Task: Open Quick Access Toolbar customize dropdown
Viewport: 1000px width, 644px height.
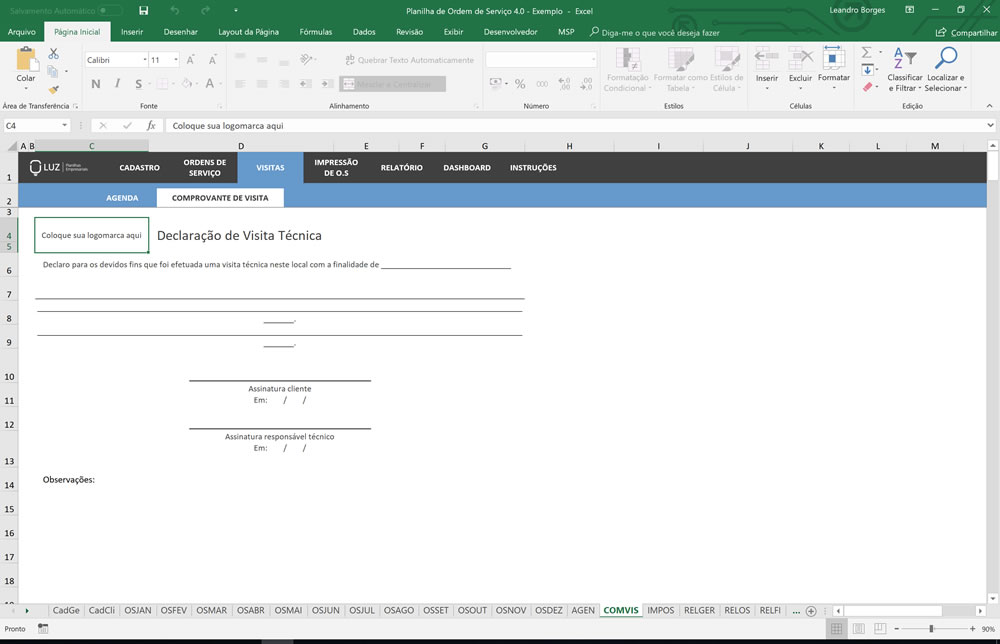Action: (x=236, y=11)
